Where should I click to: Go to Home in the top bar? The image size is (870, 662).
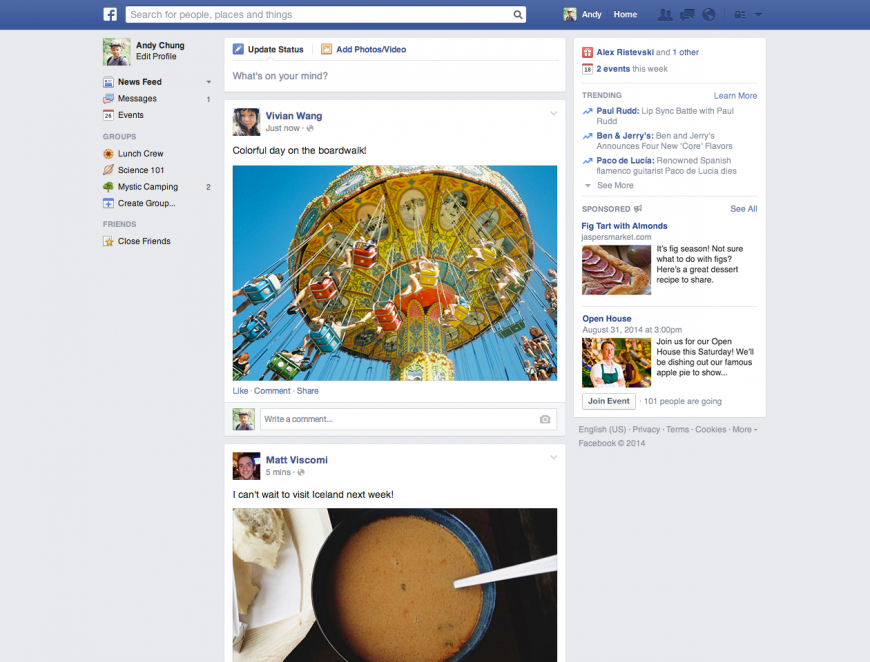click(x=625, y=14)
